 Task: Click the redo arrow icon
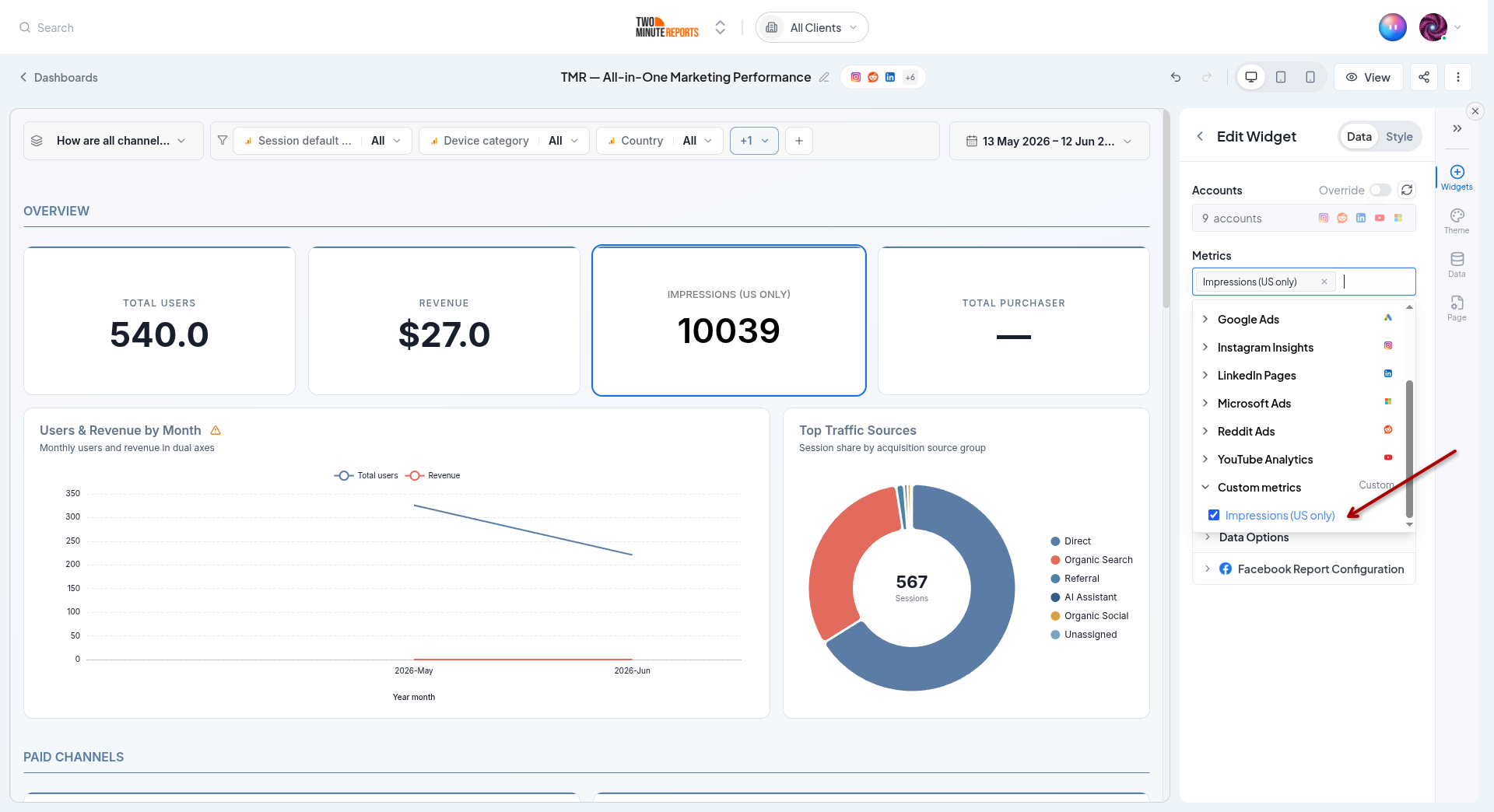coord(1207,77)
